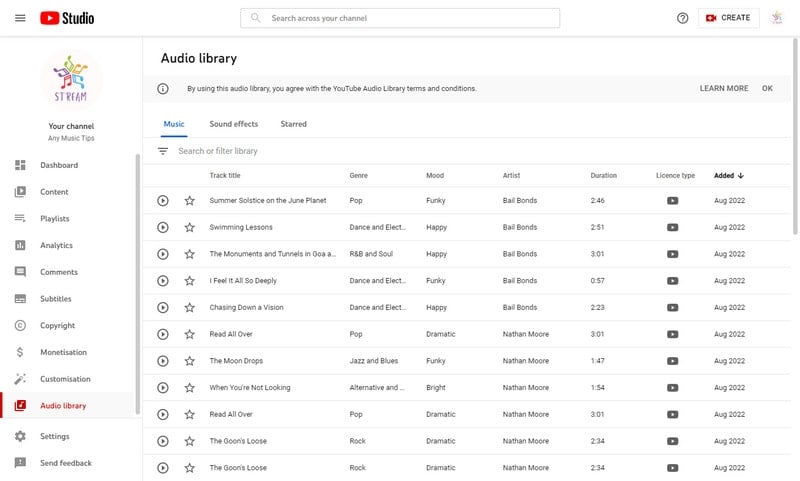Click LEARN MORE in the terms banner
The width and height of the screenshot is (800, 481).
pyautogui.click(x=724, y=88)
